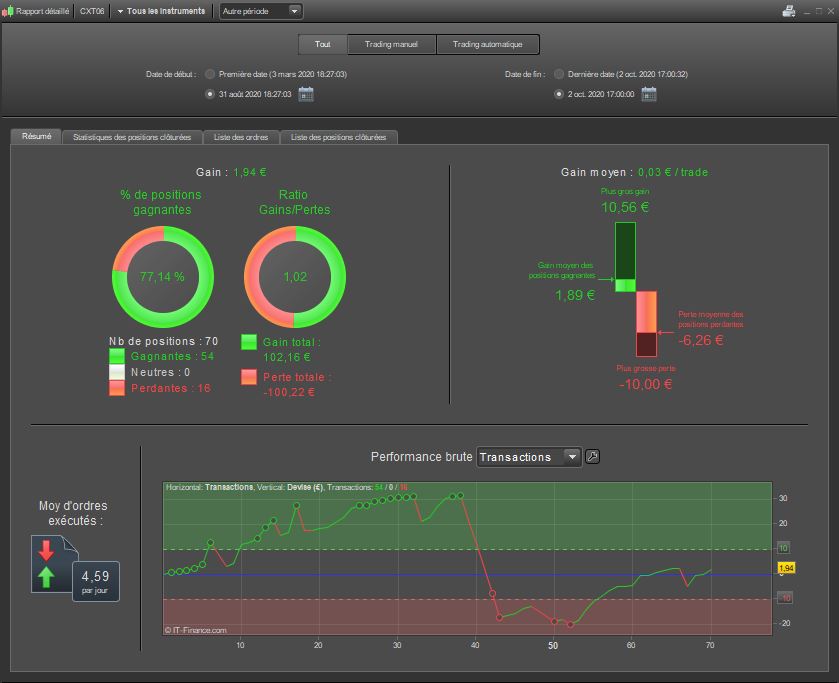
Task: Expand the Tous les instruments dropdown
Action: [160, 11]
